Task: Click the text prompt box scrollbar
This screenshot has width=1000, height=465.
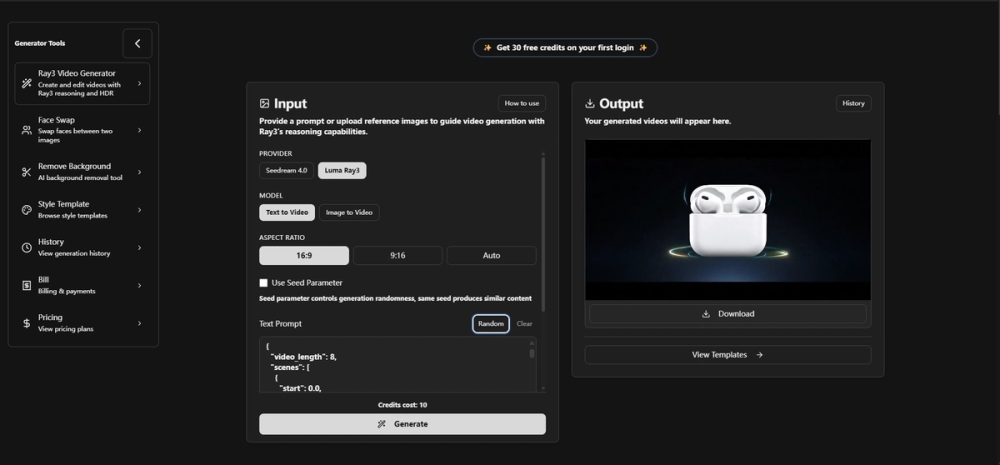Action: click(x=532, y=351)
